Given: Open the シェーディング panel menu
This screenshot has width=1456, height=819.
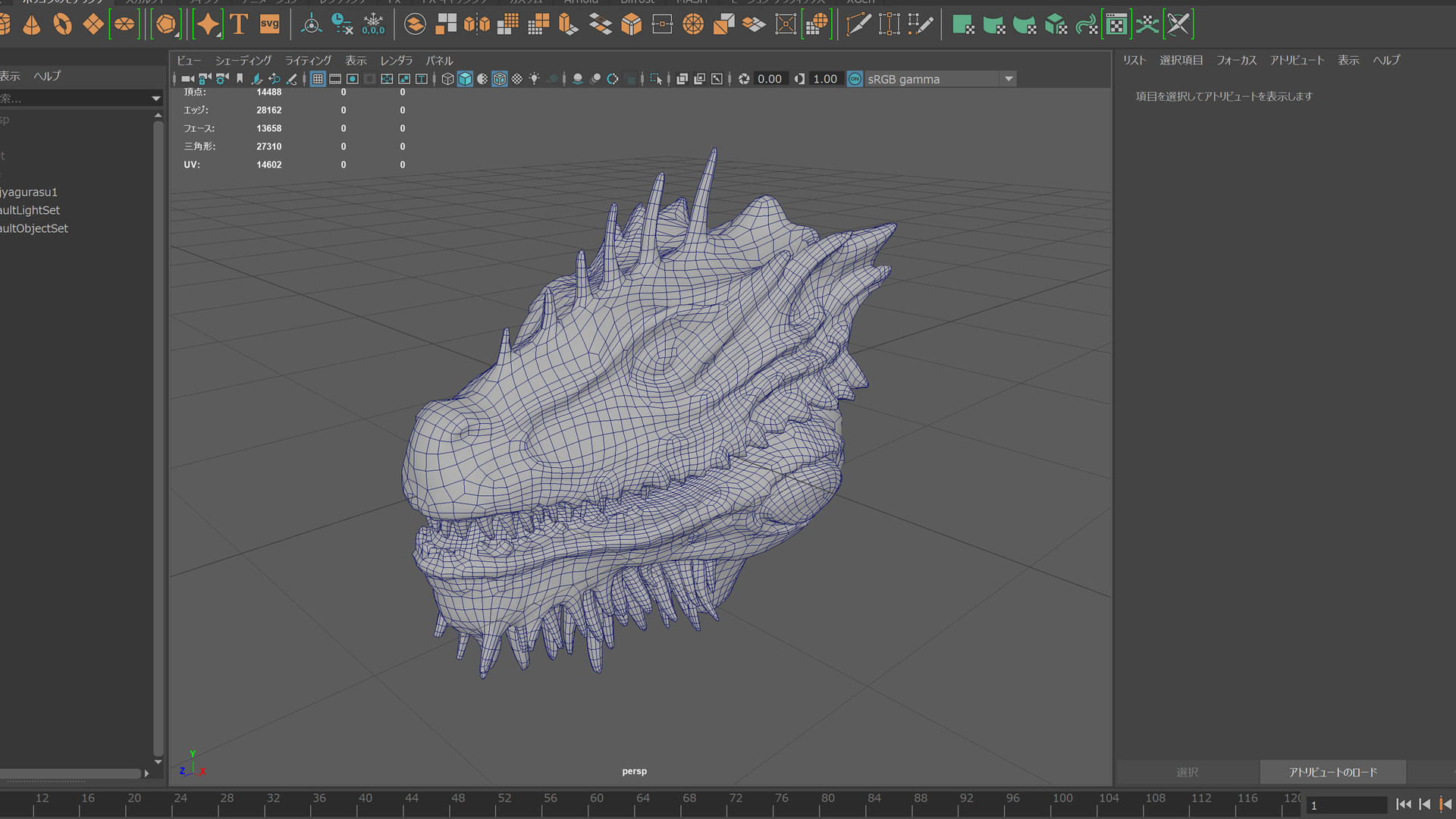Looking at the screenshot, I should 243,61.
